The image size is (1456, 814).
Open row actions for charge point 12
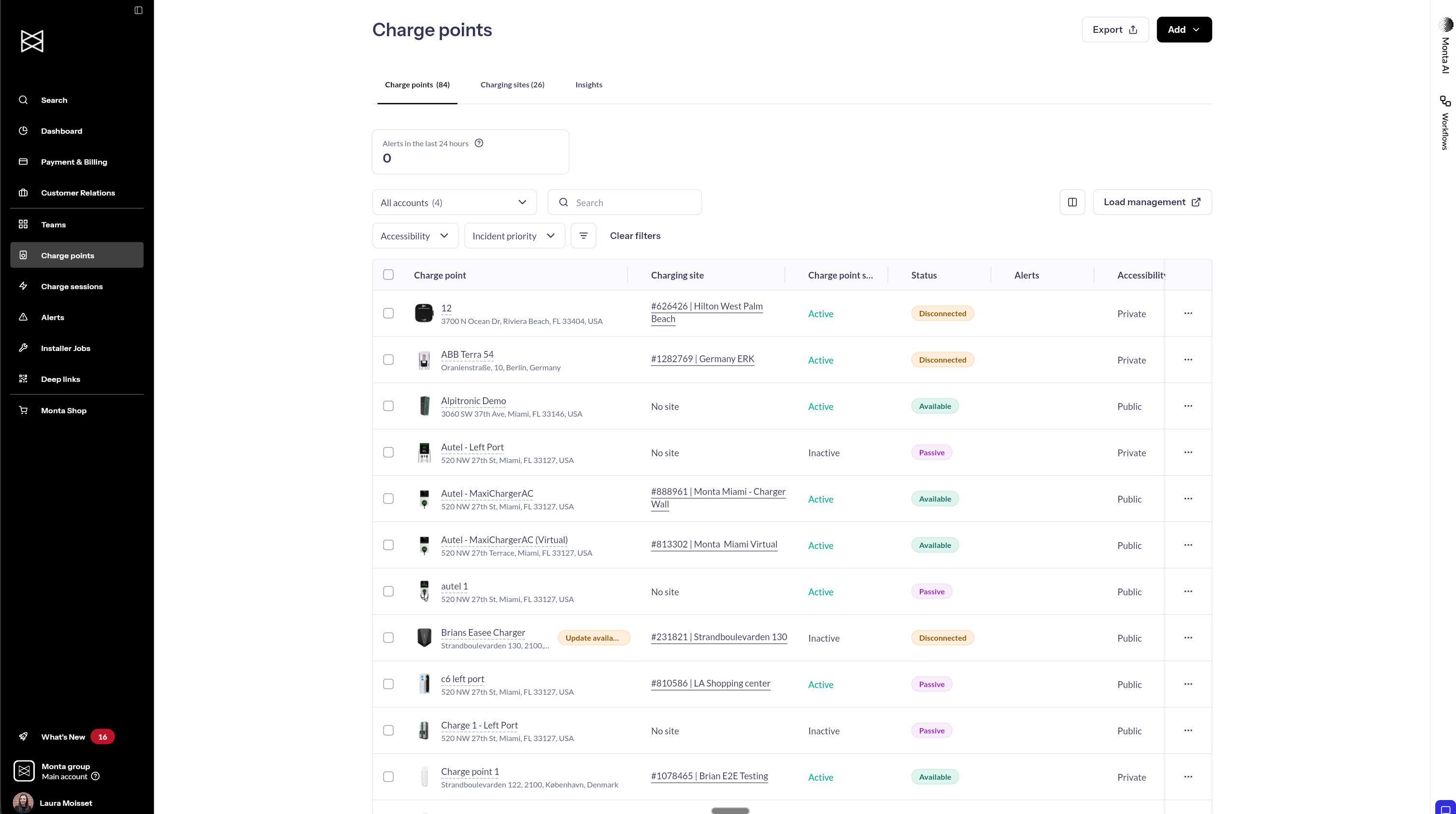(1188, 313)
